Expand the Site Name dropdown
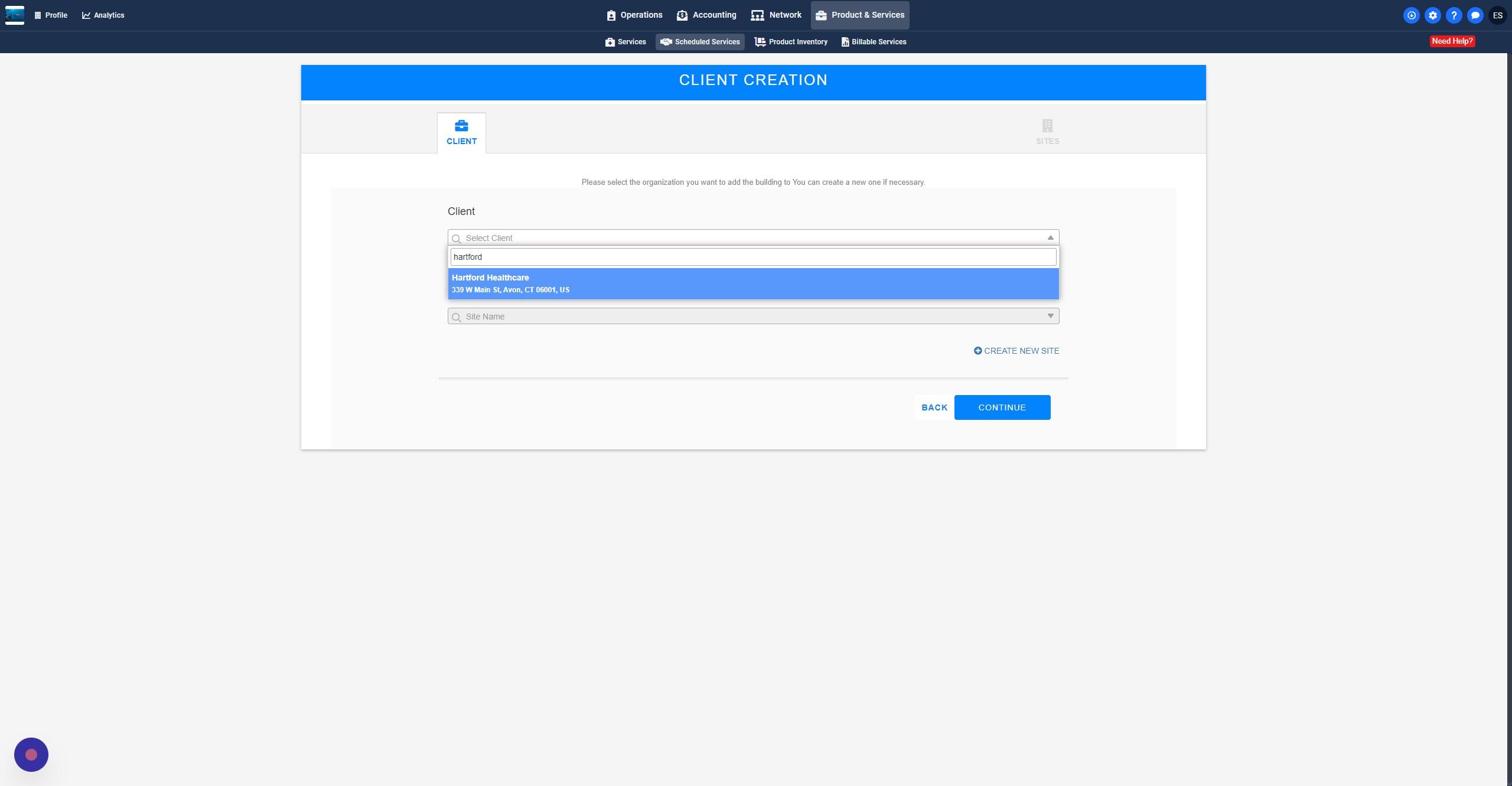This screenshot has width=1512, height=786. coord(1050,316)
